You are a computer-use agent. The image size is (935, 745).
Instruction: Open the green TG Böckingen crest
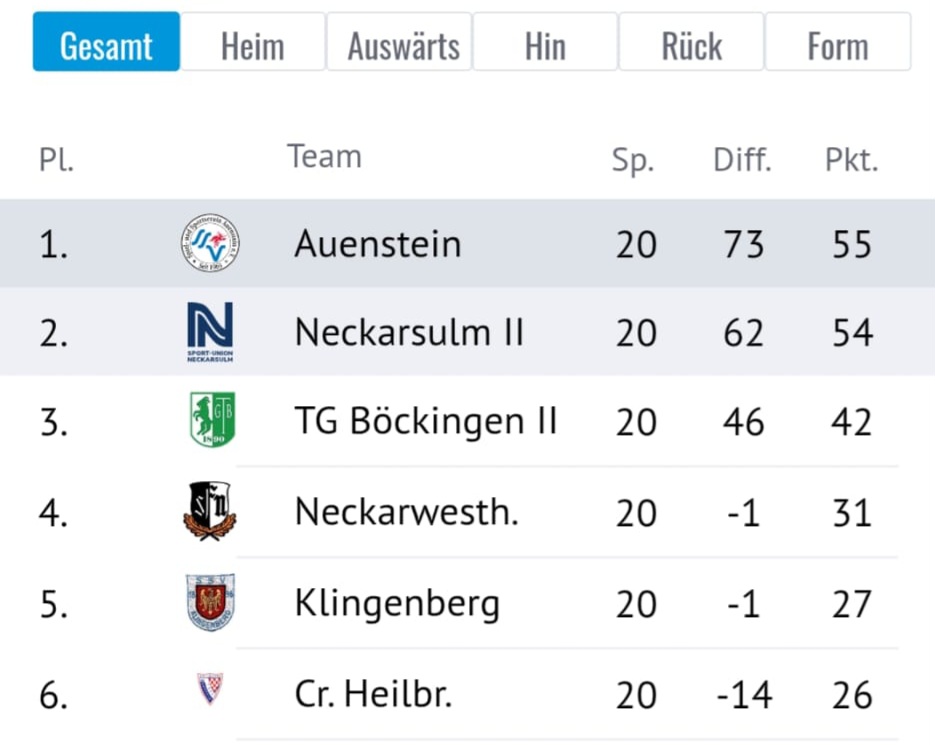point(212,419)
